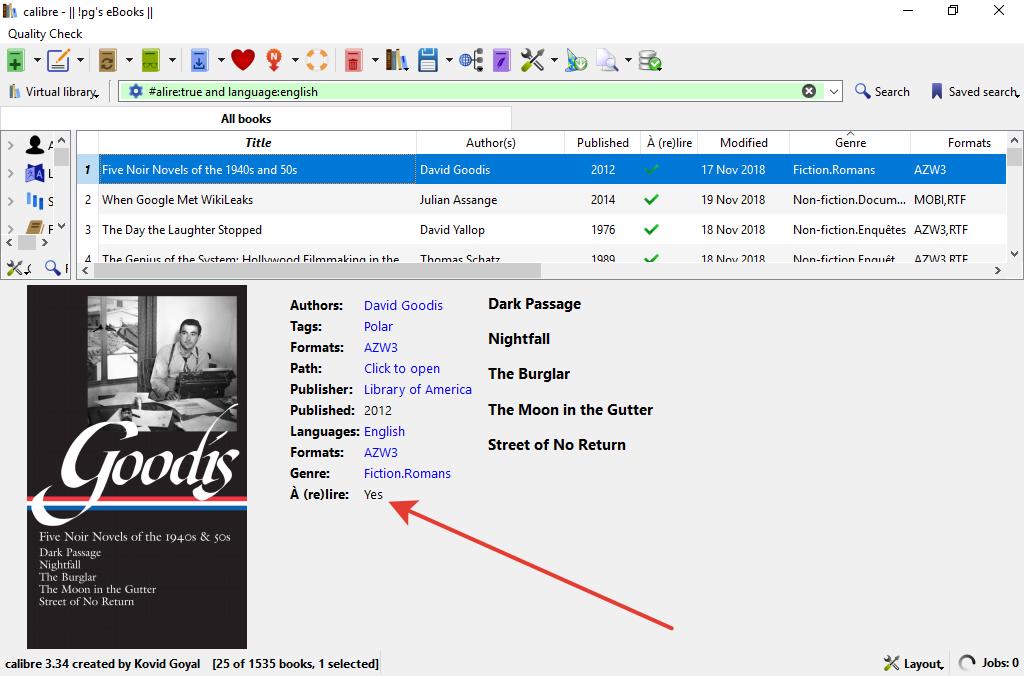Sort by the Title column header

point(257,142)
